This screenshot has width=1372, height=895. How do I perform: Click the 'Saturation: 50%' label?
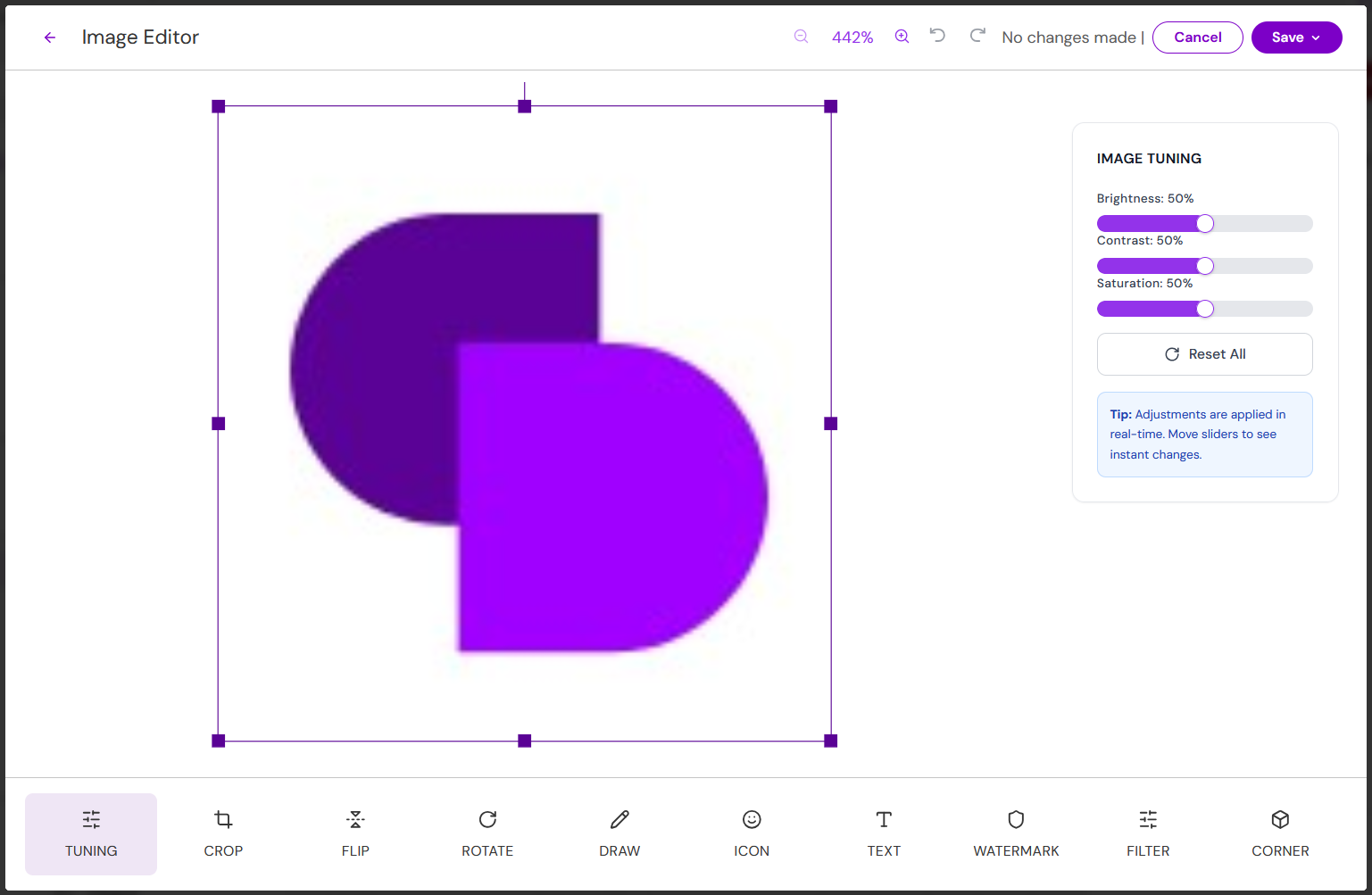[1144, 283]
